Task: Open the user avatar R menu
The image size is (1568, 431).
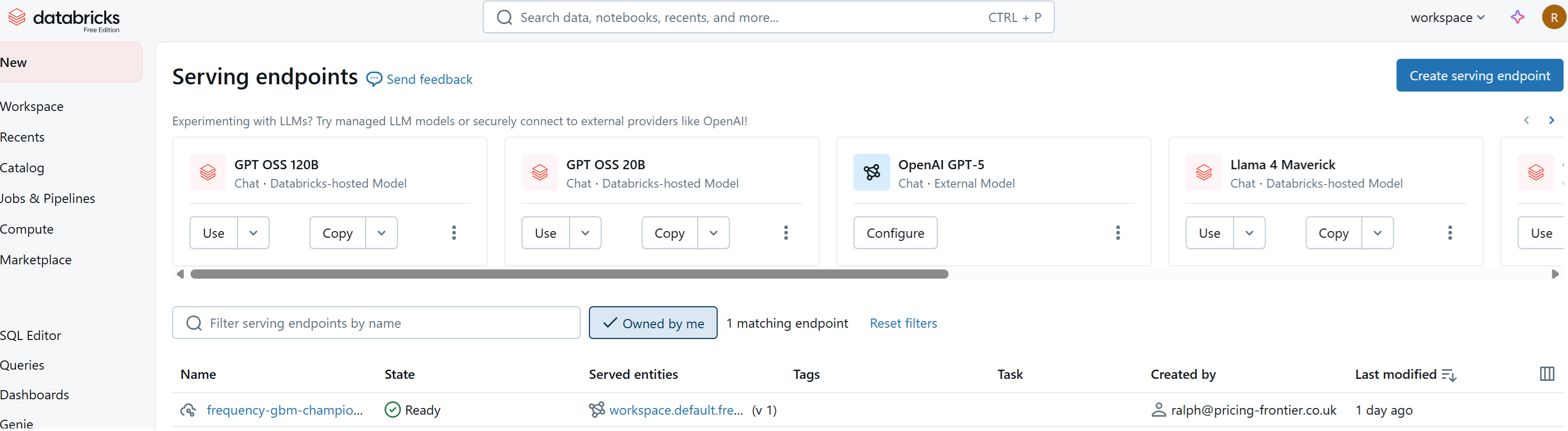Action: [x=1553, y=18]
